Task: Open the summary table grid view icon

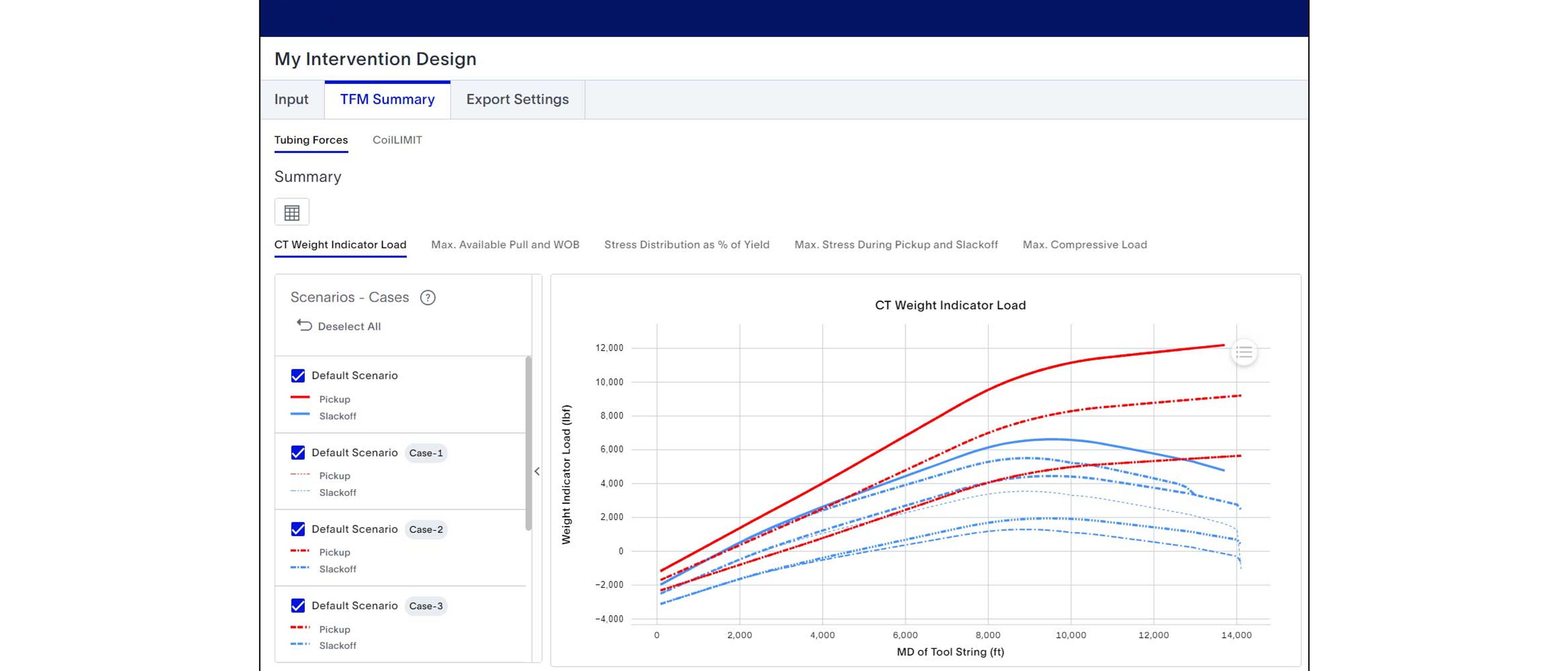Action: tap(292, 212)
